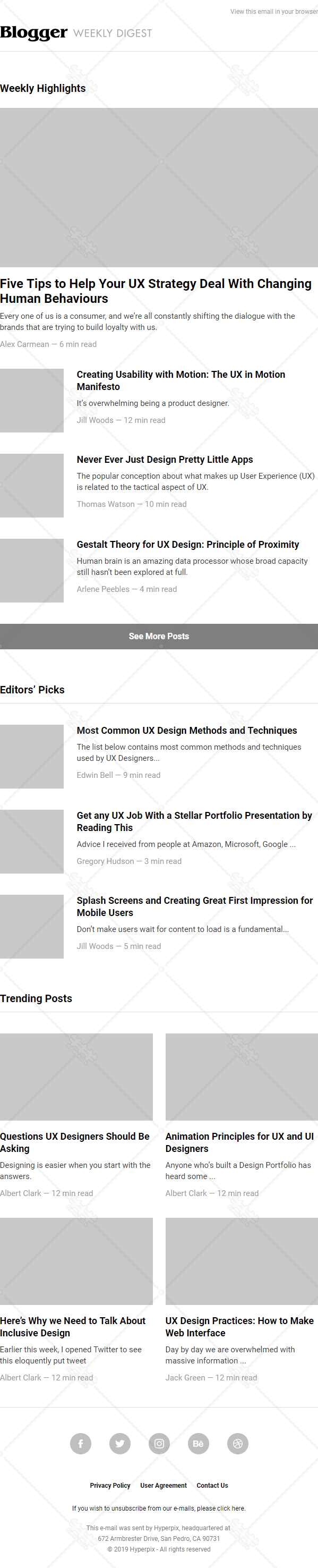Open the User Agreement link
318x1568 pixels.
click(x=164, y=1485)
